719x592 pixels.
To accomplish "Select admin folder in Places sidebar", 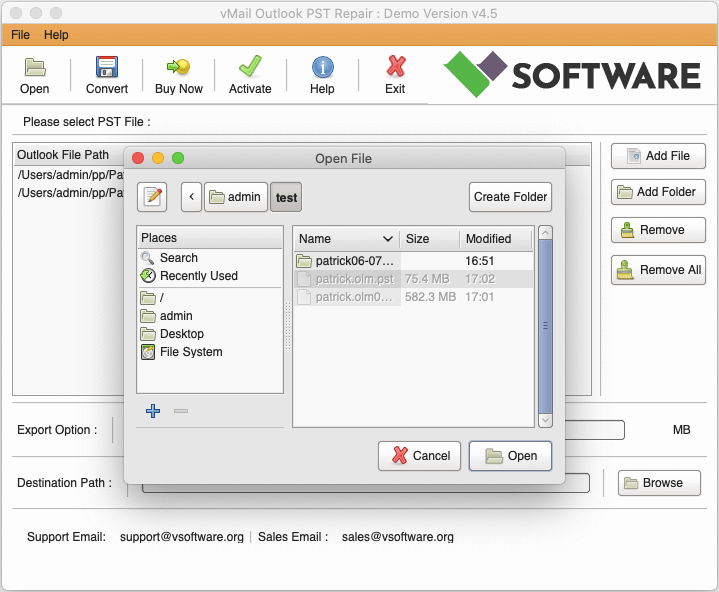I will tap(210, 316).
